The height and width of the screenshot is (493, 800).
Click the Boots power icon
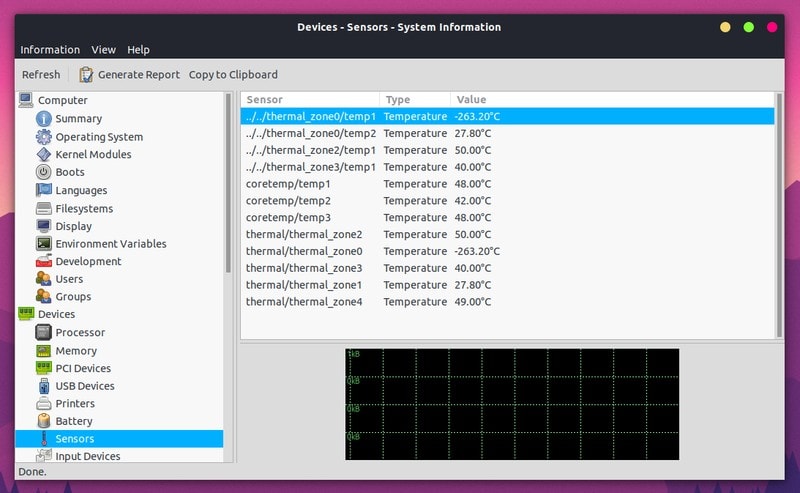point(44,172)
